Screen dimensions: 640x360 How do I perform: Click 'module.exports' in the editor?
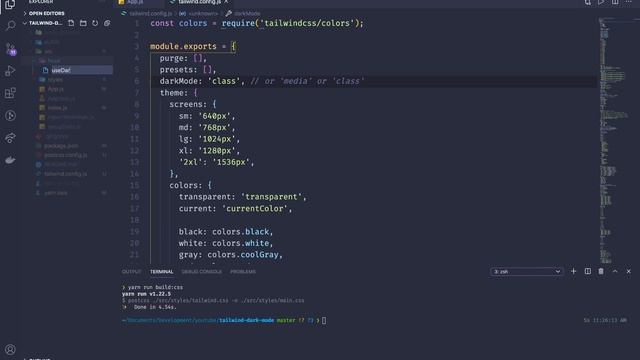183,47
